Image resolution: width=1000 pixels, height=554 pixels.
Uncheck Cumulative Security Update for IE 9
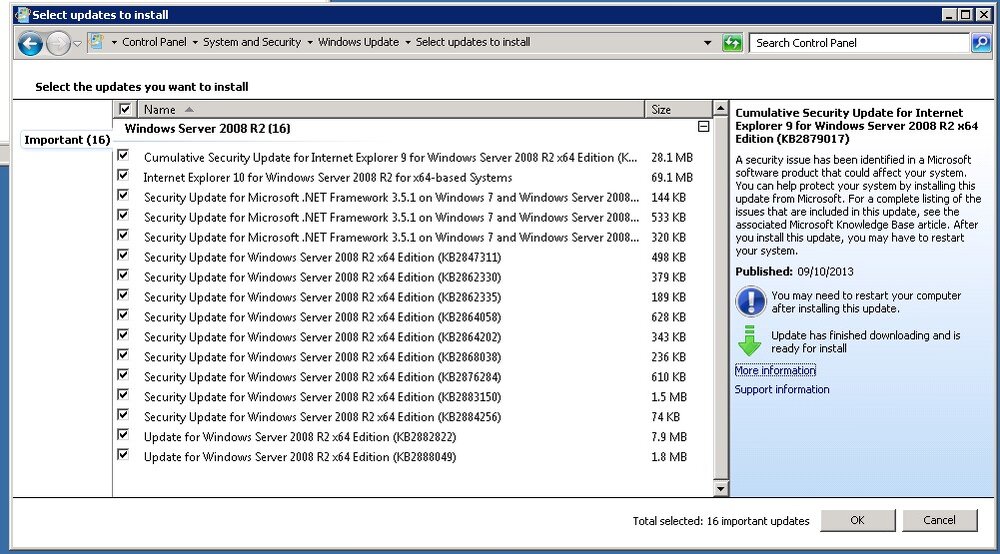pyautogui.click(x=123, y=155)
